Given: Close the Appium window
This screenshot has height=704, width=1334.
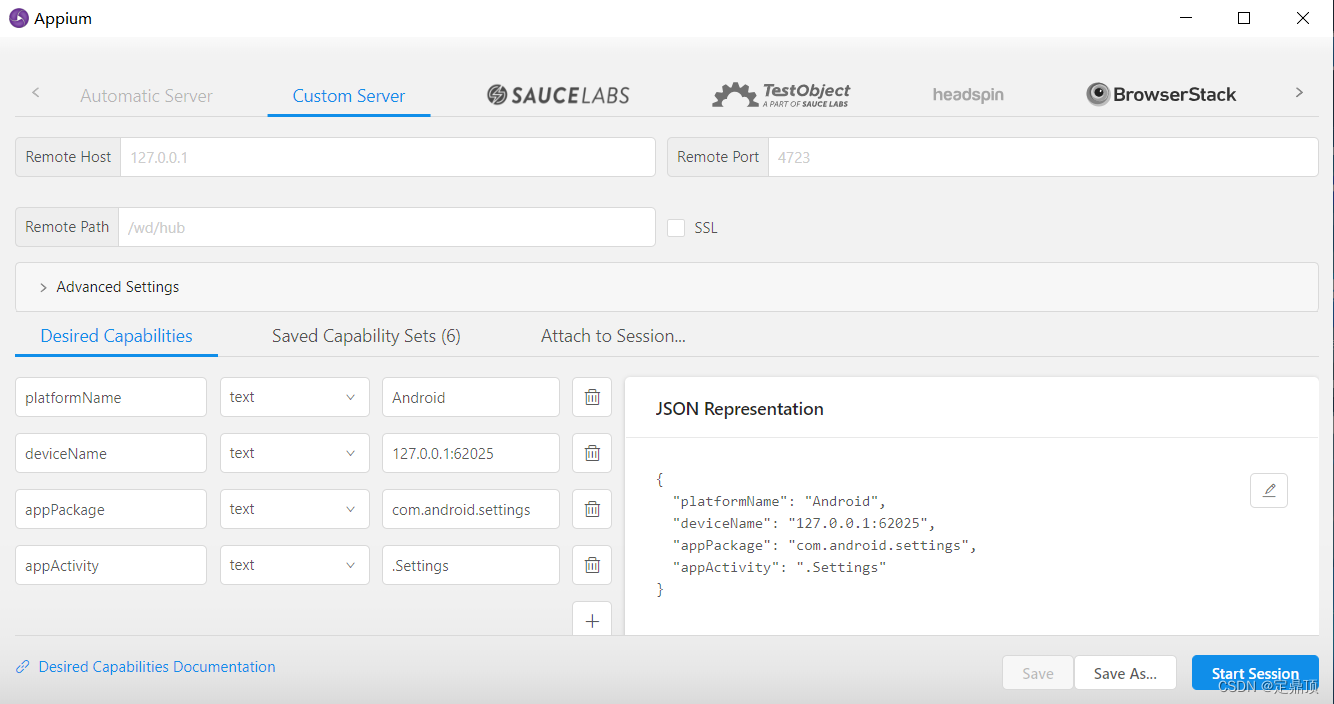Looking at the screenshot, I should 1303,18.
